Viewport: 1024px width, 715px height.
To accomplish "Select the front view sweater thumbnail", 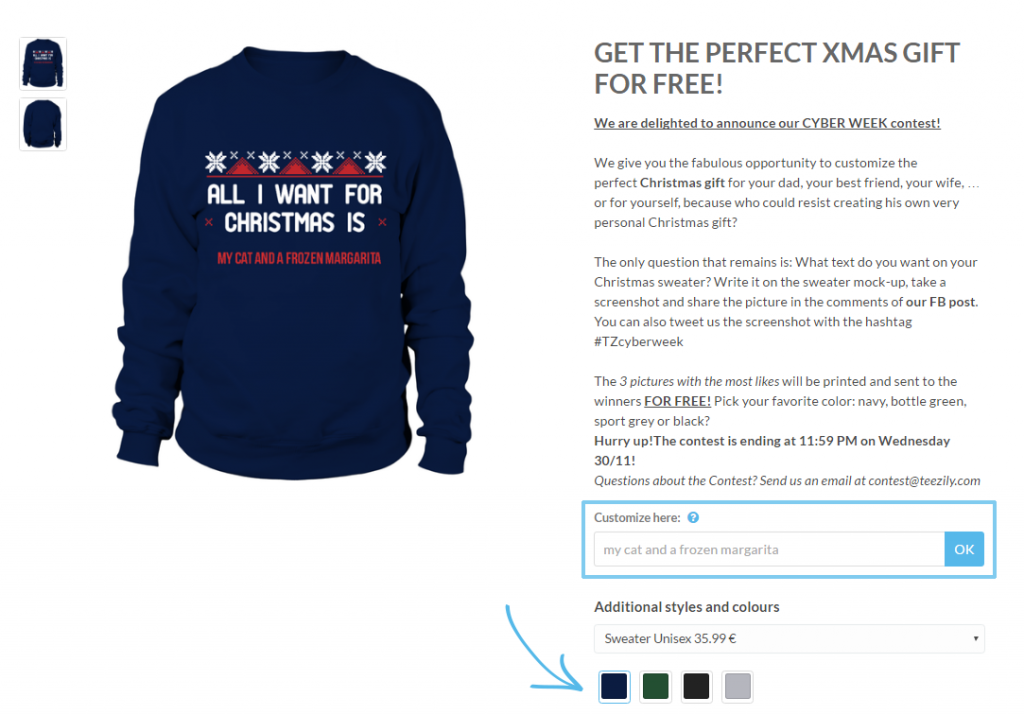I will pyautogui.click(x=43, y=63).
